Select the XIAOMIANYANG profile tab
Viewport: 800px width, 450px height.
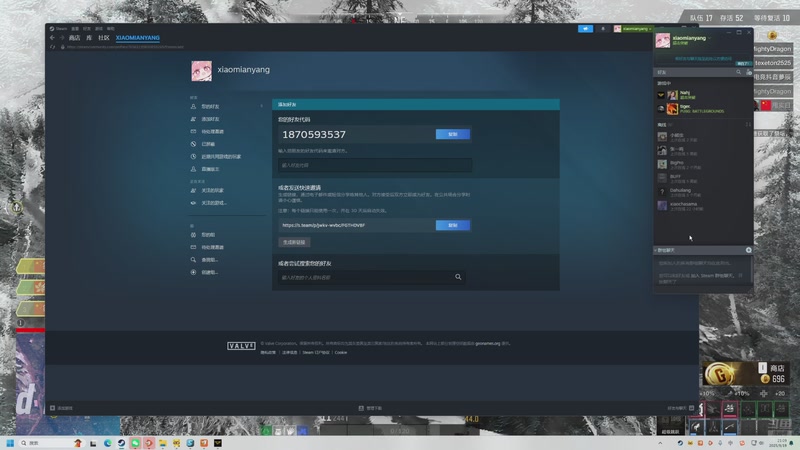[x=137, y=38]
